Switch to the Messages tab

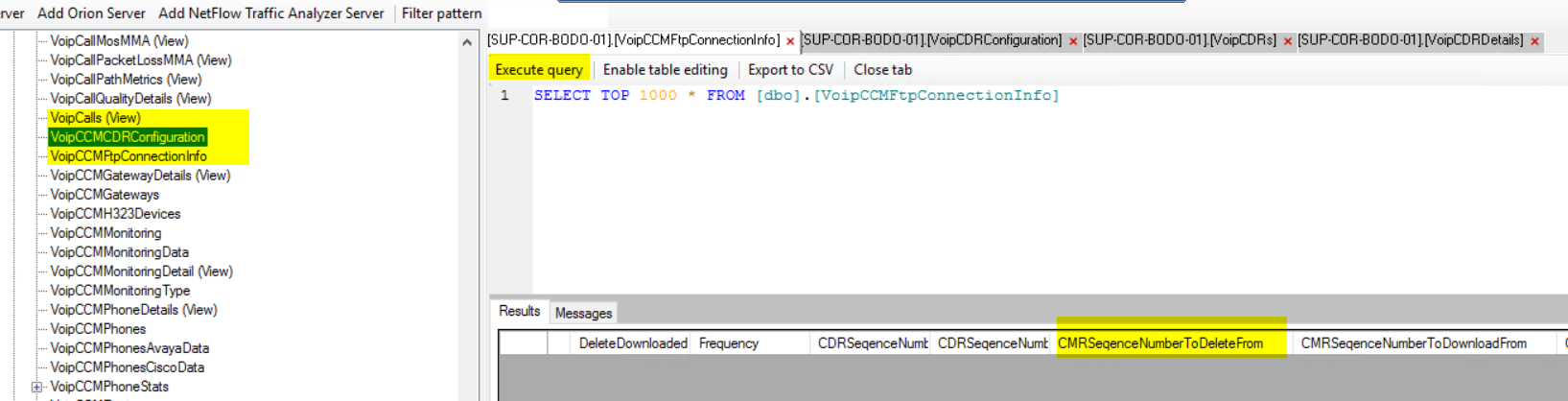click(x=583, y=313)
